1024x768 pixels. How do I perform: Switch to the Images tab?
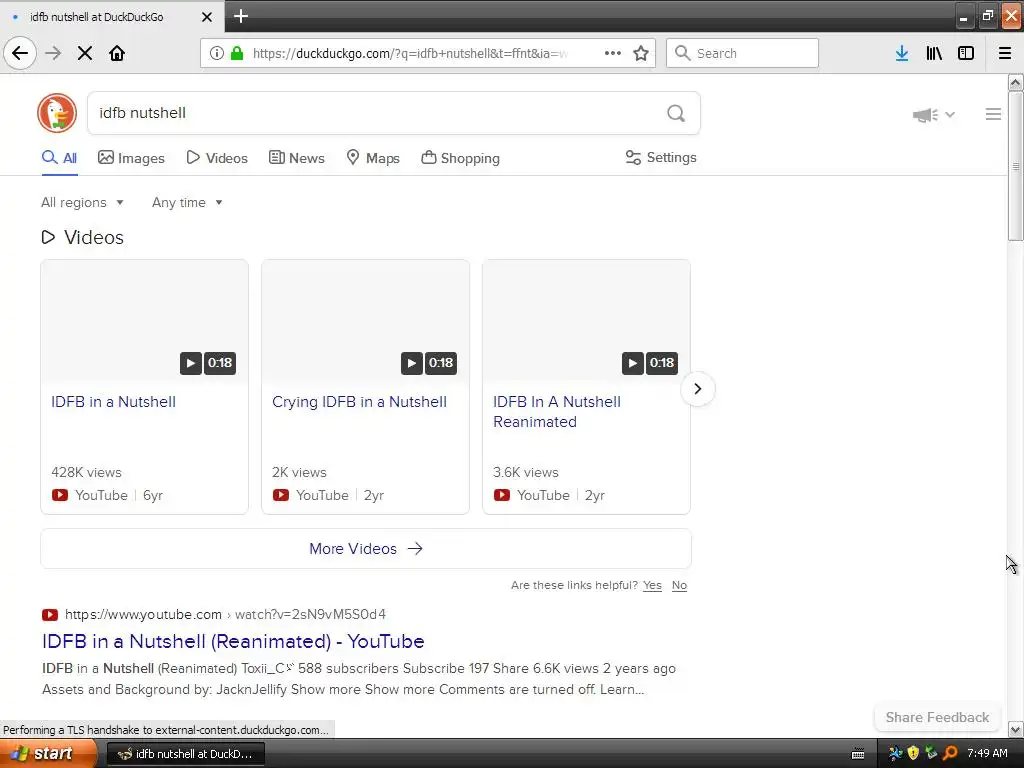[x=131, y=158]
